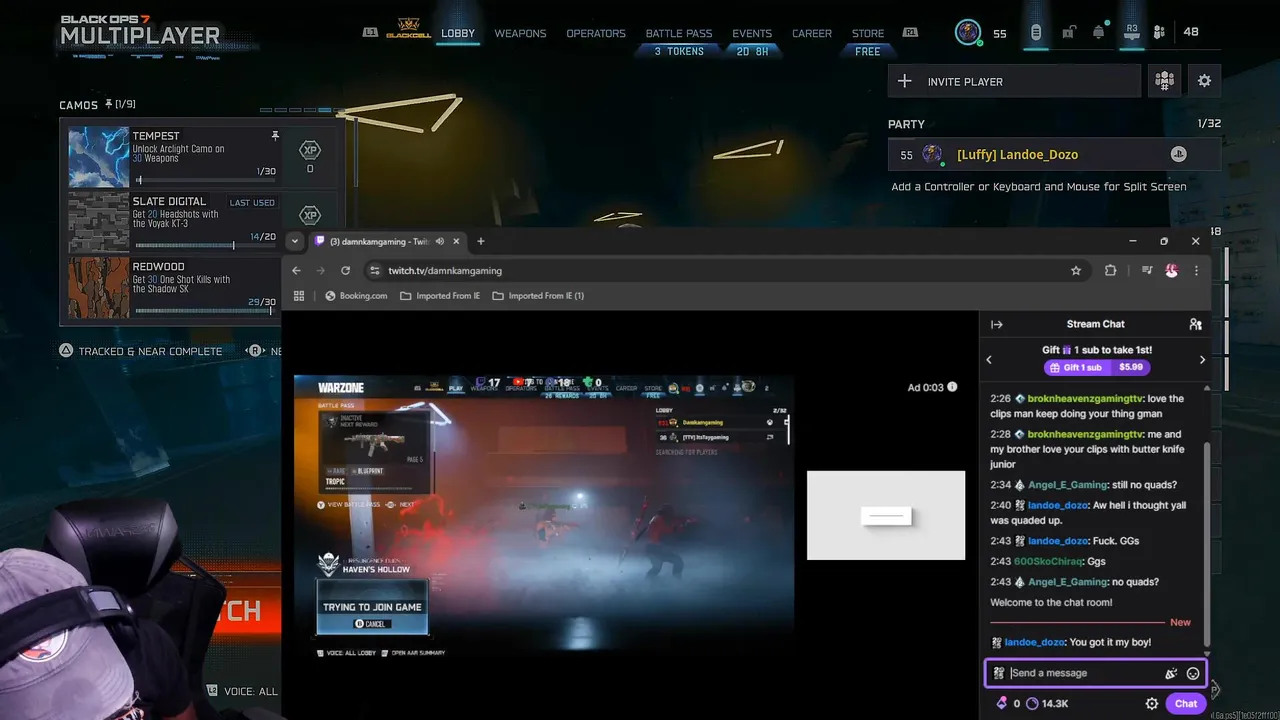Select the damnkamgaming Twitch tab
This screenshot has width=1280, height=720.
pyautogui.click(x=388, y=241)
